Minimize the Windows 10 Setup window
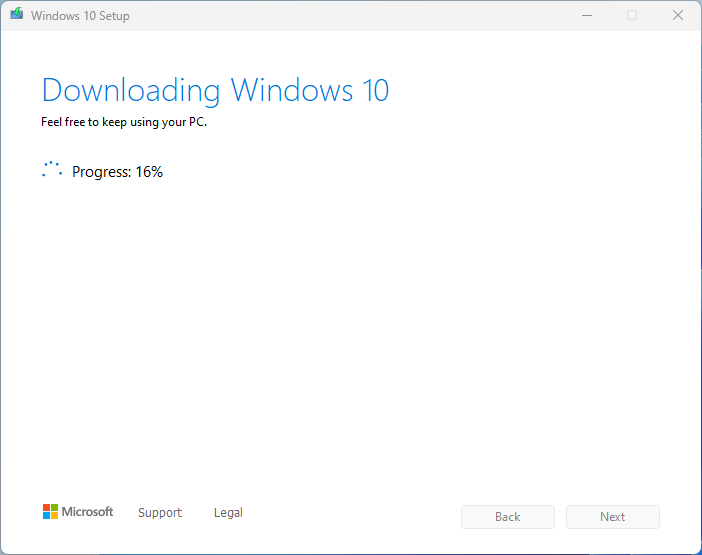 coord(586,16)
